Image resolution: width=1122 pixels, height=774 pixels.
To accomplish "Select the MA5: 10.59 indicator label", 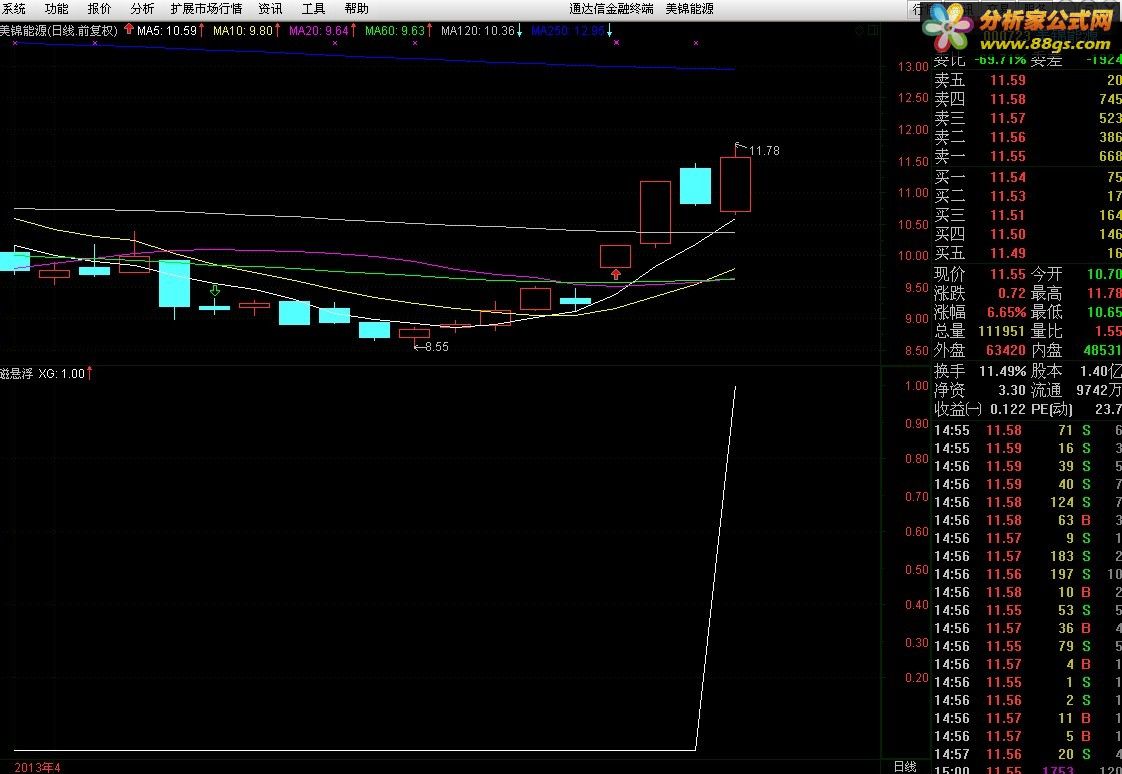I will [171, 31].
